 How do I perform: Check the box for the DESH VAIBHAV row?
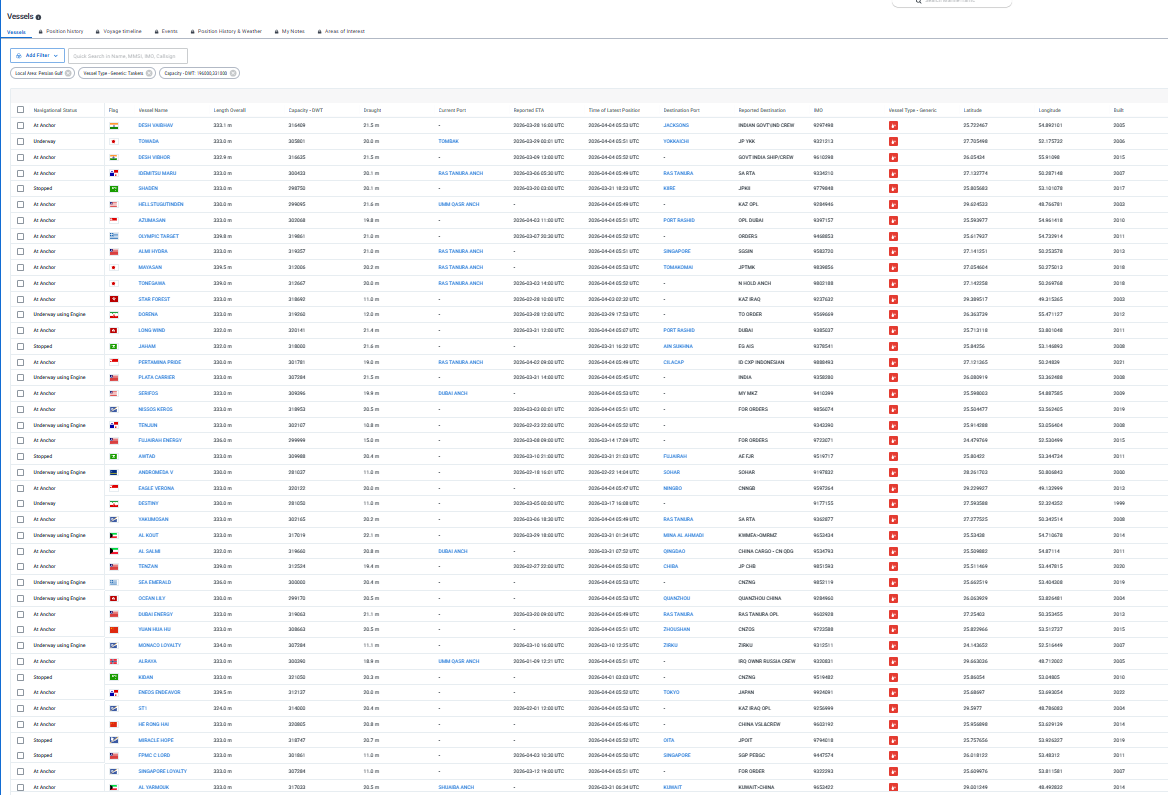pyautogui.click(x=20, y=126)
